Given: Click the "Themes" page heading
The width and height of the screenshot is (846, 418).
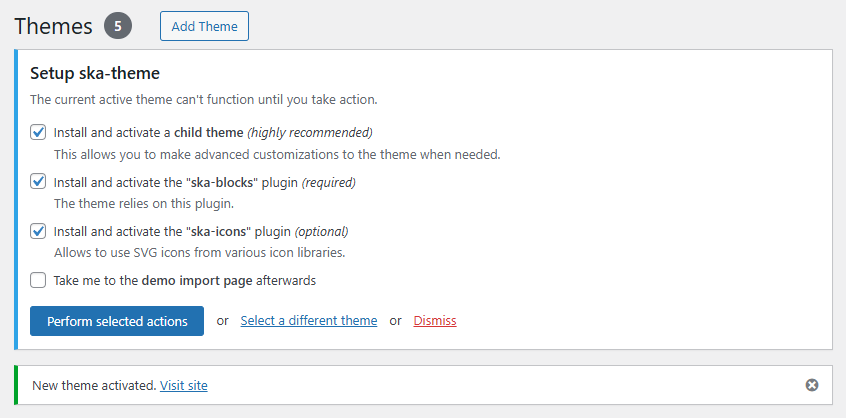Looking at the screenshot, I should [x=53, y=26].
